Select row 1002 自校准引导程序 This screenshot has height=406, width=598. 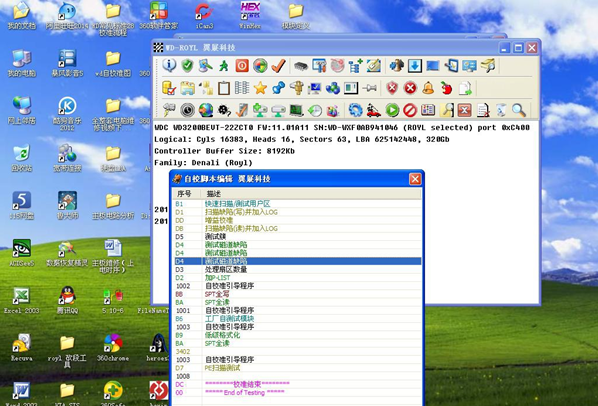(297, 286)
